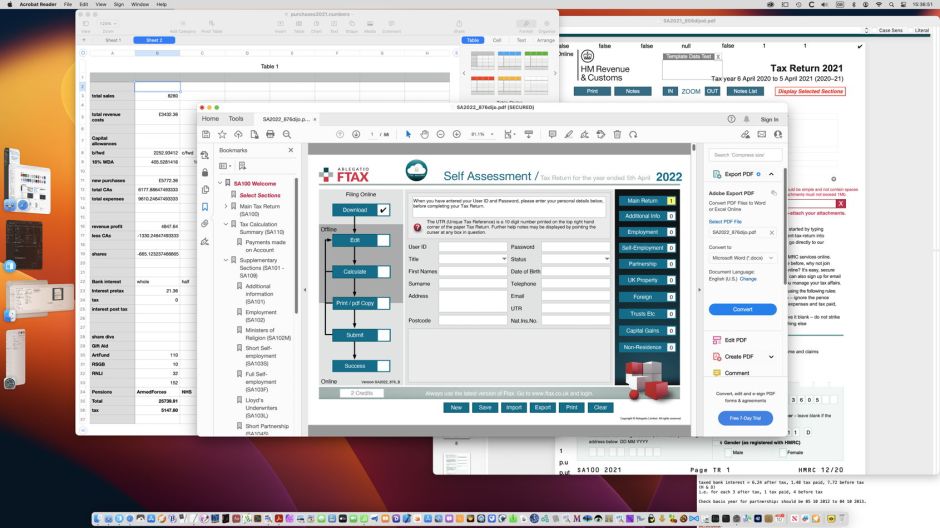Viewport: 940px width, 528px height.
Task: Open the Window menu in menu bar
Action: (x=140, y=5)
